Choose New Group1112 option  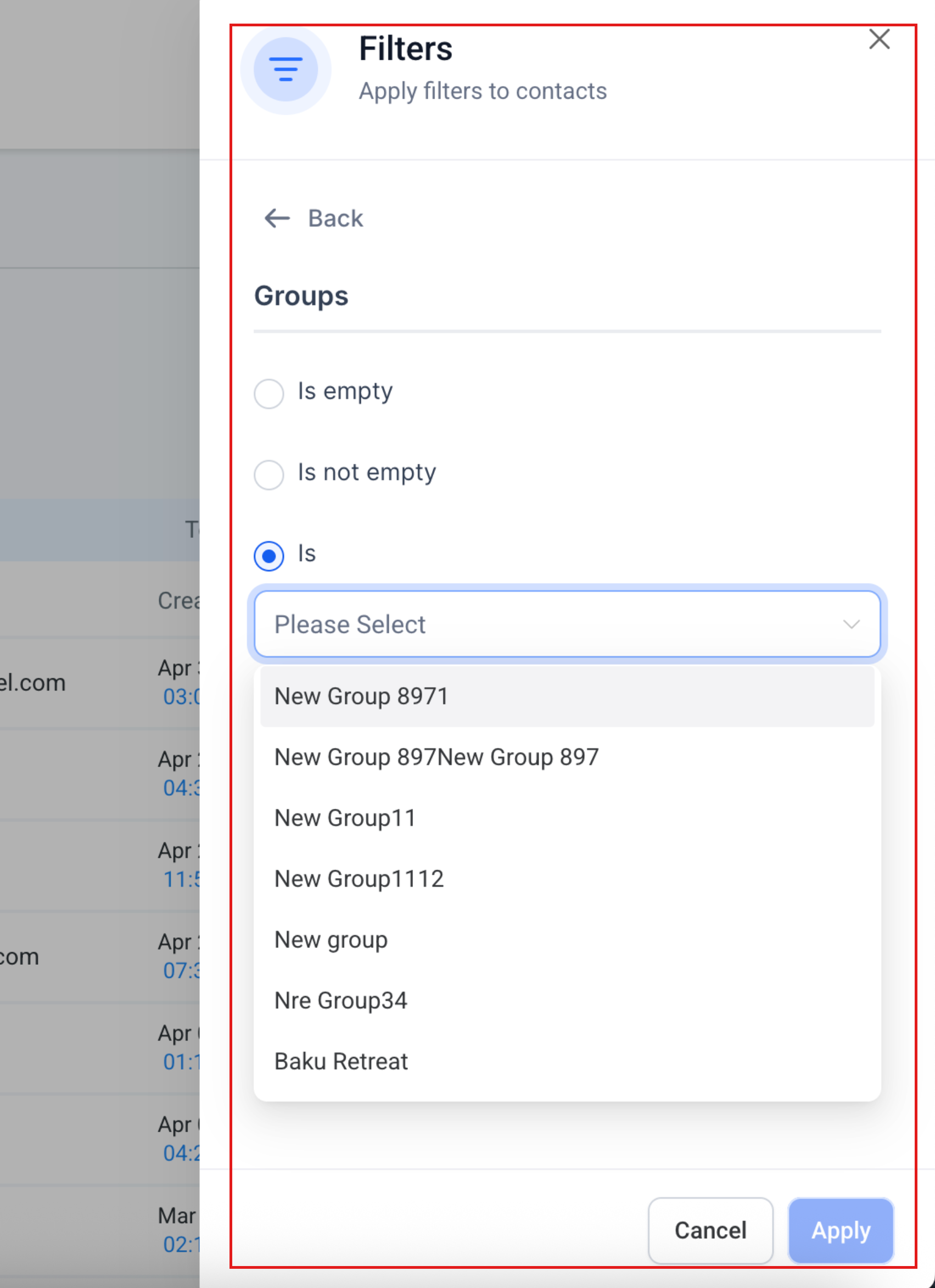tap(359, 879)
